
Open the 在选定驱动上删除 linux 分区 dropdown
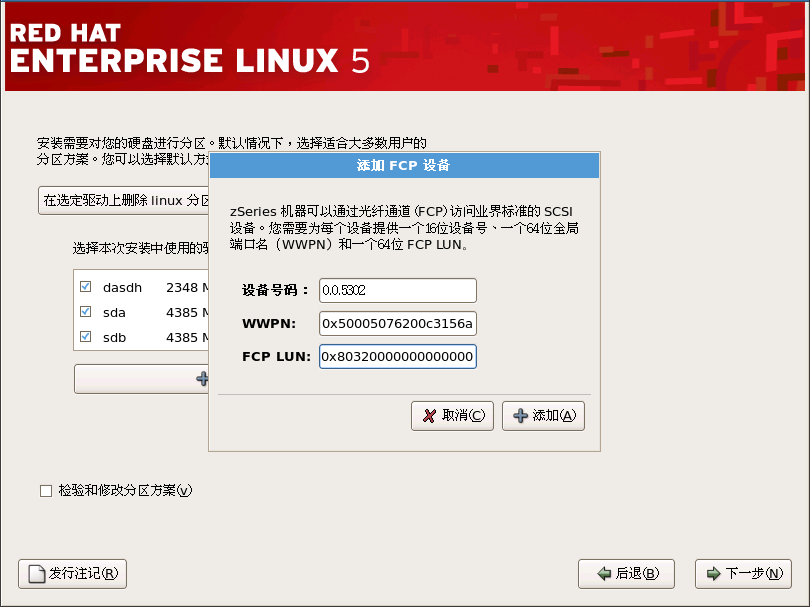click(123, 200)
